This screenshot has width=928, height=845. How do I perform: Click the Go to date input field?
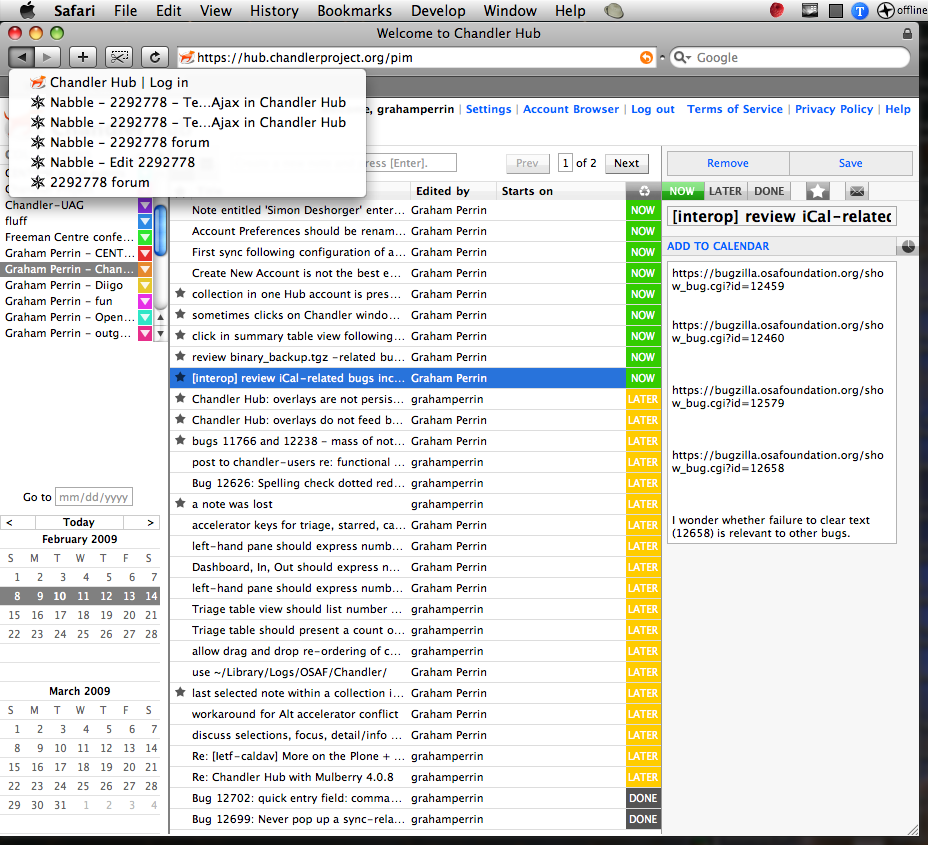click(94, 497)
